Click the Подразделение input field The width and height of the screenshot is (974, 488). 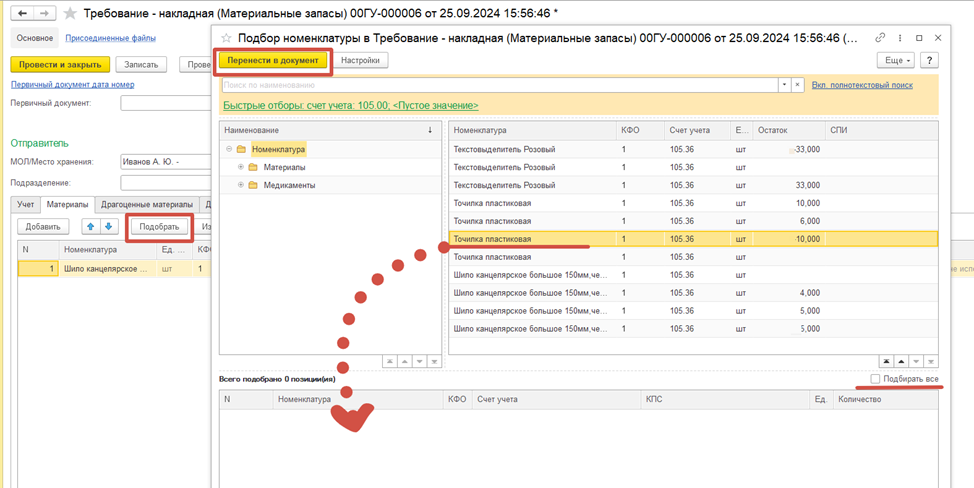[165, 183]
